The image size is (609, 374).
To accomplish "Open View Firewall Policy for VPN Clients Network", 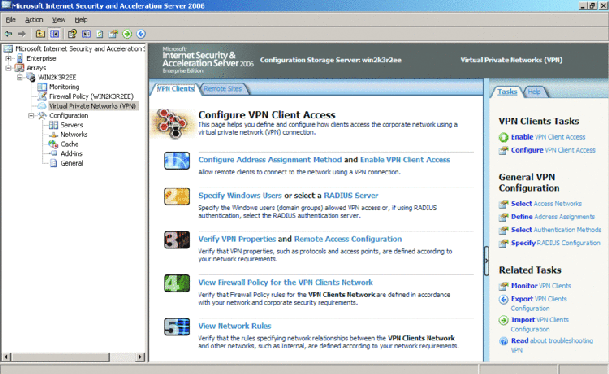I will click(285, 282).
